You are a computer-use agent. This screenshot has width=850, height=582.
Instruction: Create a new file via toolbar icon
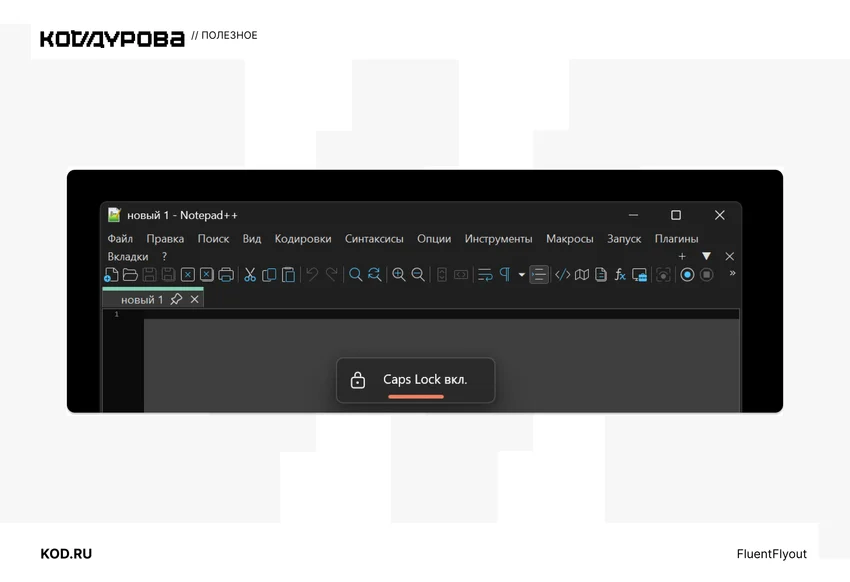pyautogui.click(x=111, y=275)
